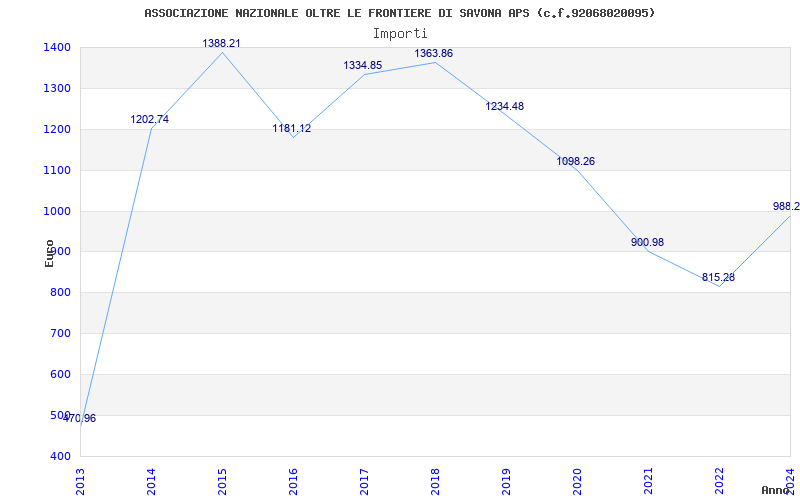Viewport: 800px width, 500px height.
Task: Click x-axis year 2013
Action: [81, 482]
